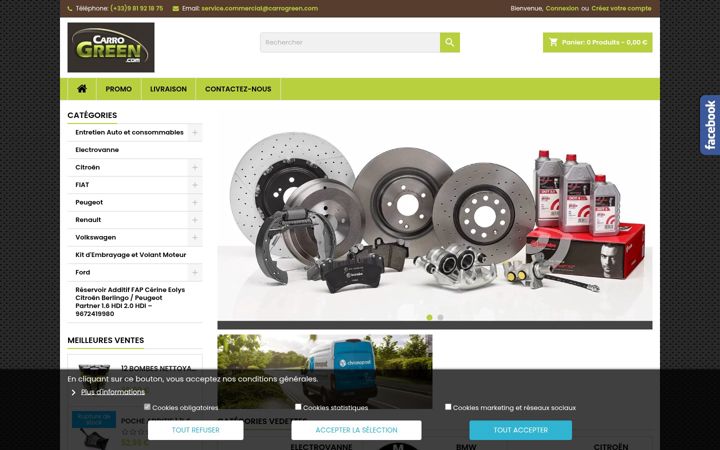The width and height of the screenshot is (720, 450).
Task: Click ACCEPTER LA SÉLECTION button
Action: (x=356, y=430)
